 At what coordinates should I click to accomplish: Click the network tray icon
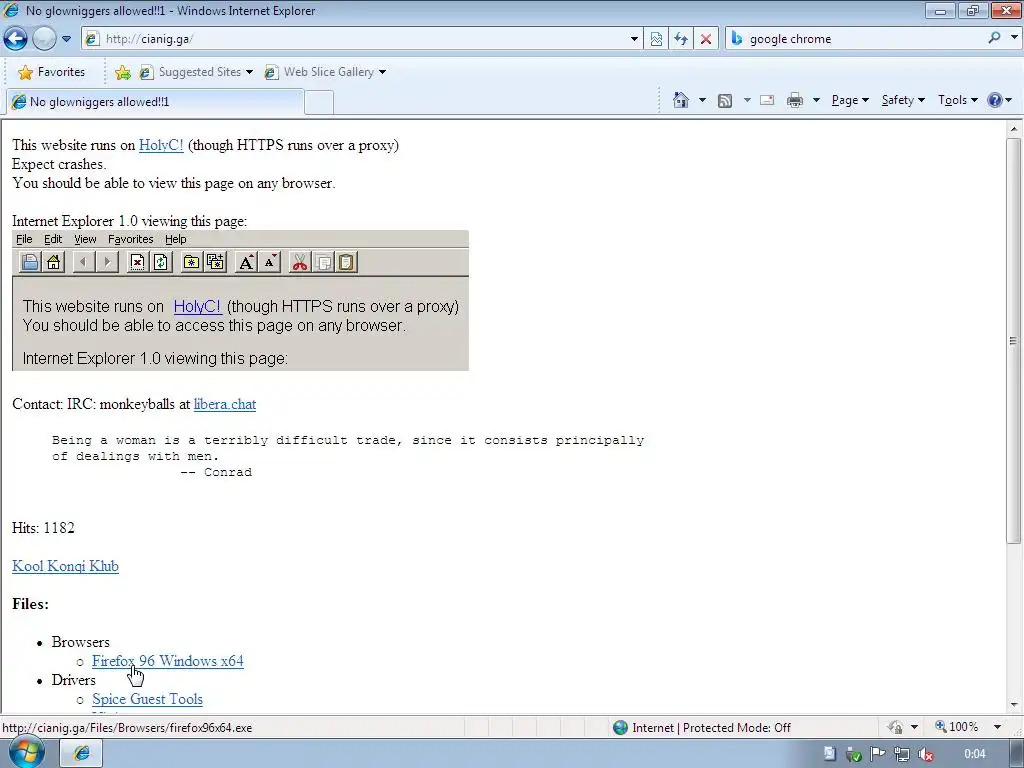pyautogui.click(x=902, y=754)
